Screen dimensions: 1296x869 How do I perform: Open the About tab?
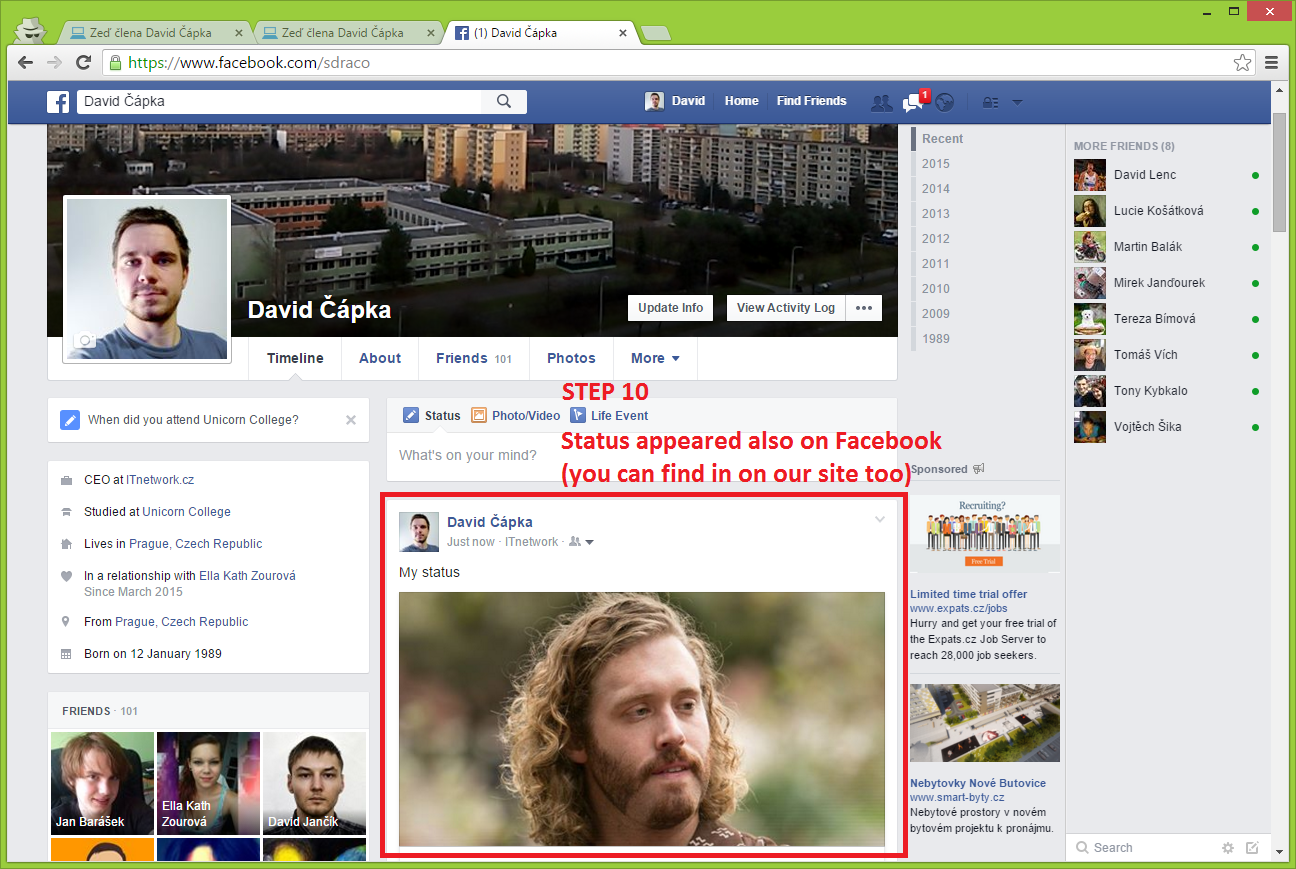tap(380, 358)
